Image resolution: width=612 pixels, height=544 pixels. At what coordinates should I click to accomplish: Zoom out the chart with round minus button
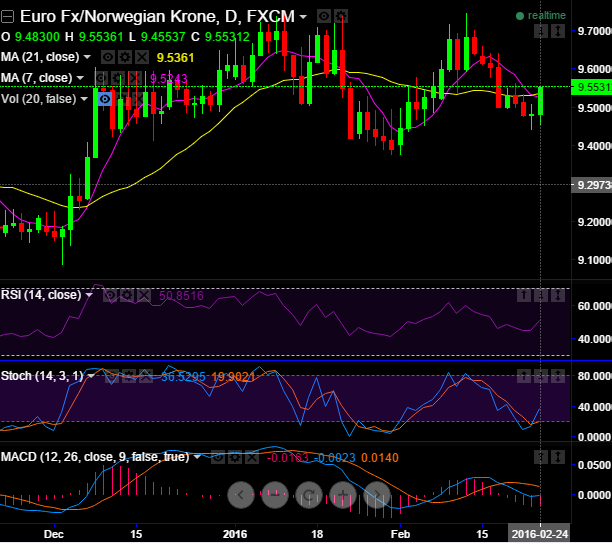(275, 495)
